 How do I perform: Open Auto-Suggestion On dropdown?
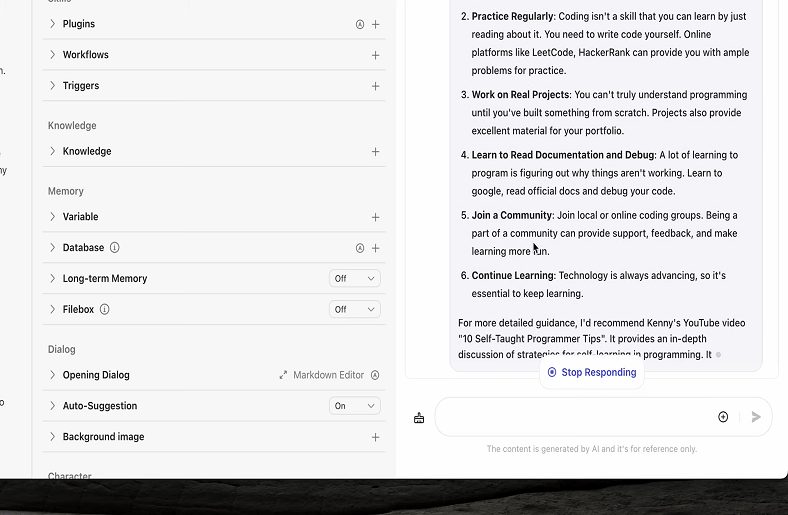point(355,406)
